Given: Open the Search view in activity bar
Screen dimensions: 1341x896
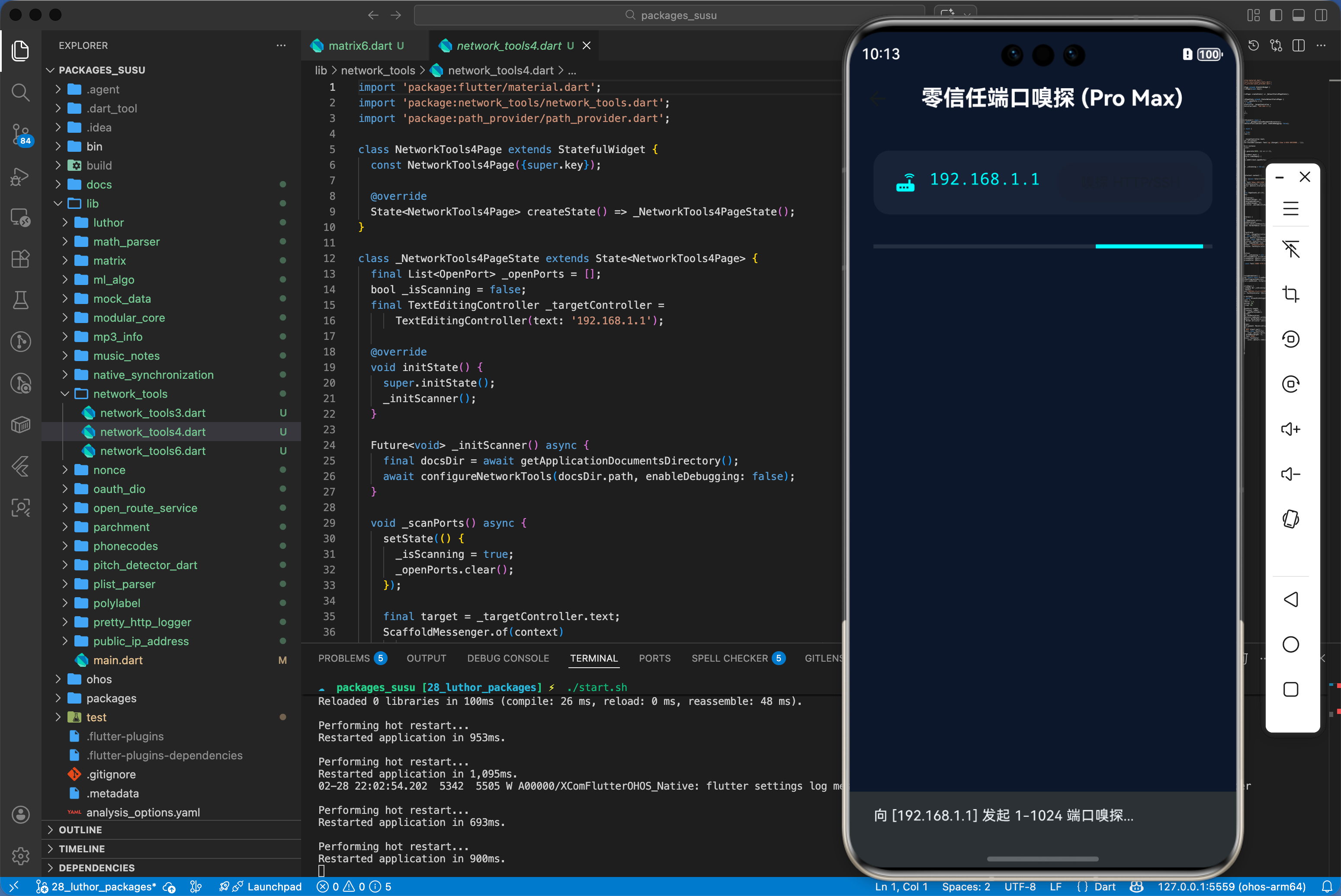Looking at the screenshot, I should [21, 92].
